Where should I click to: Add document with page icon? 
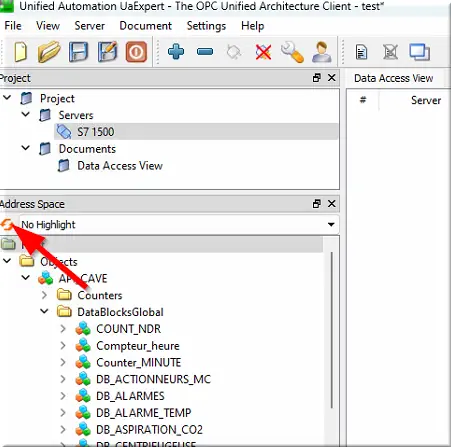pyautogui.click(x=362, y=52)
